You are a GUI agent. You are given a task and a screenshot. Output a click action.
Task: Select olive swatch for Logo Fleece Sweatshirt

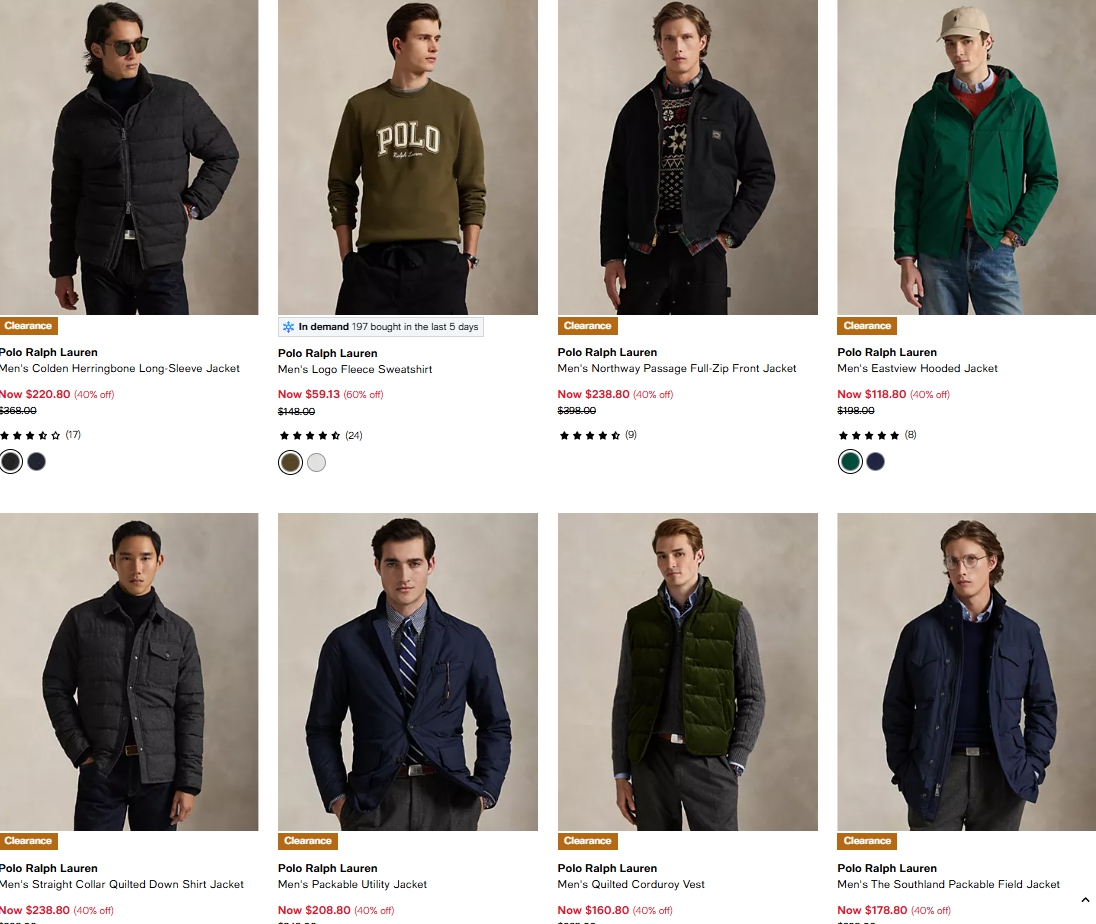pos(290,462)
